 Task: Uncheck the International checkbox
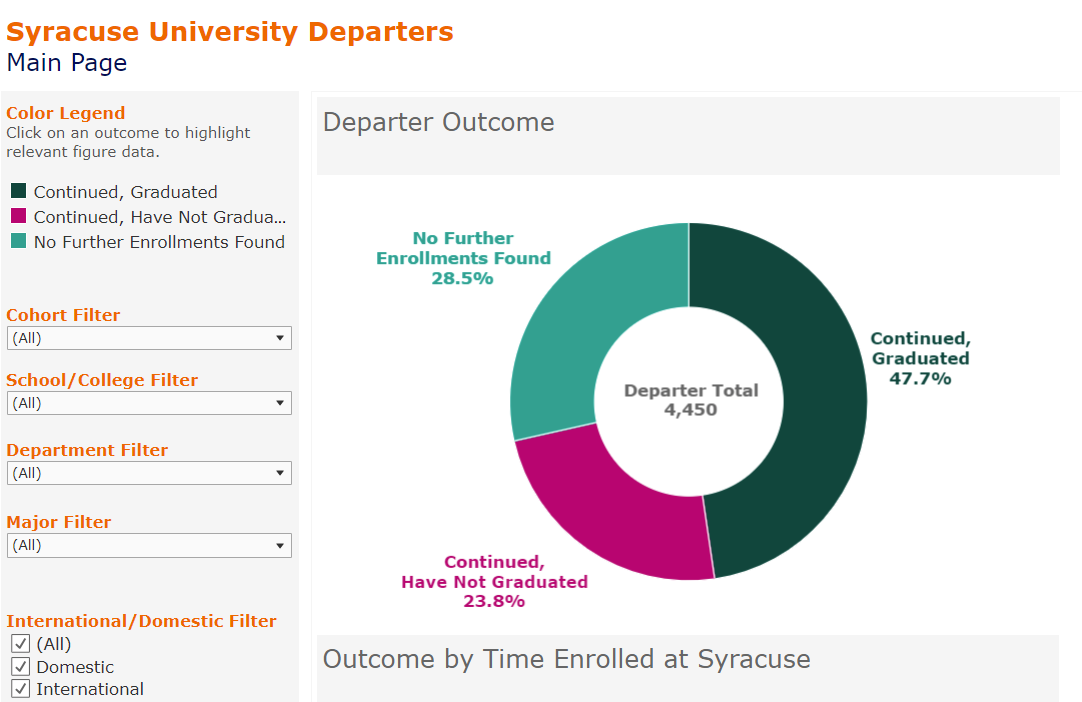click(x=20, y=689)
